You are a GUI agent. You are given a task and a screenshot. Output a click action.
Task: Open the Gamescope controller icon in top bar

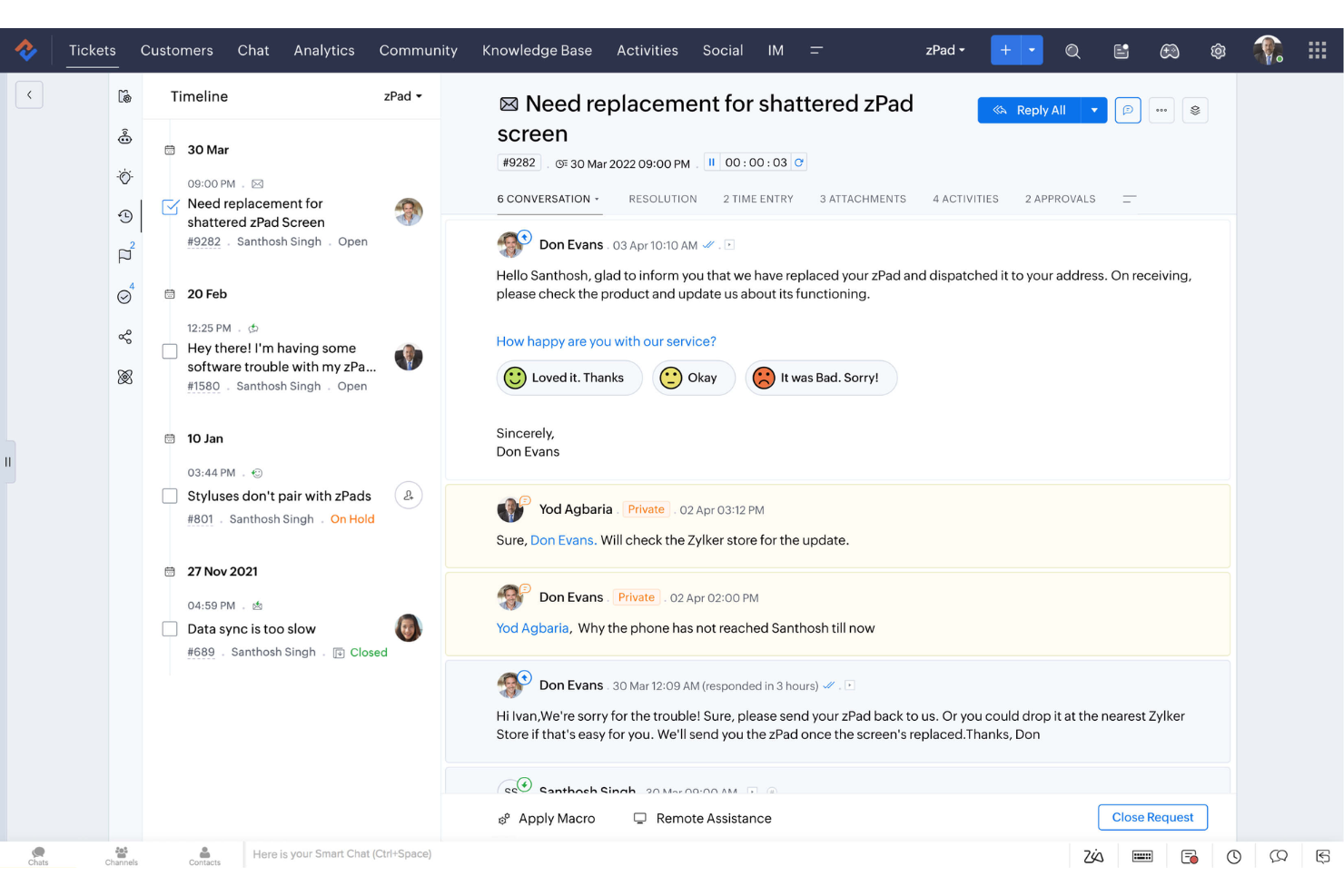[x=1170, y=51]
